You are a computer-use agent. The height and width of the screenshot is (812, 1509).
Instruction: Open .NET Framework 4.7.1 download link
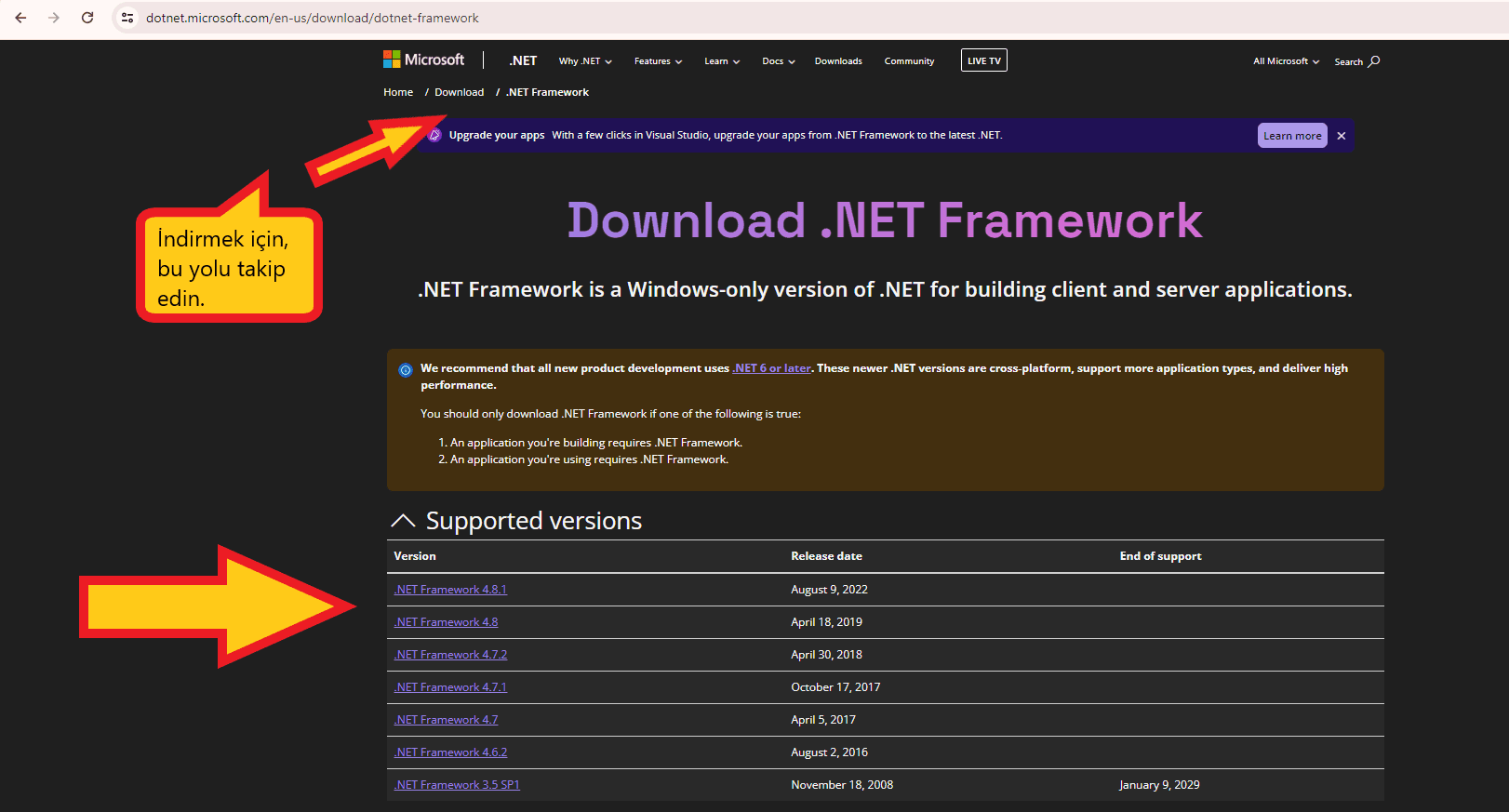(450, 687)
